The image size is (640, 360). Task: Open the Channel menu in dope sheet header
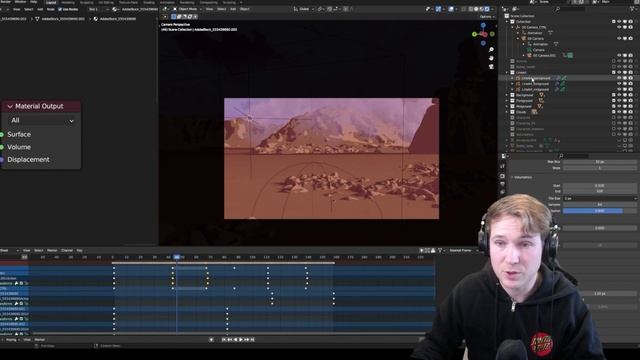coord(67,250)
